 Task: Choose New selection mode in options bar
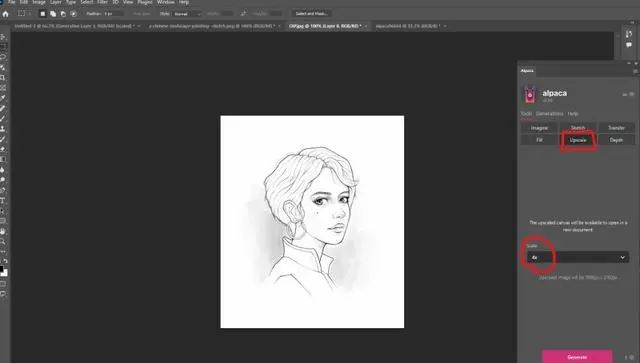tap(42, 14)
